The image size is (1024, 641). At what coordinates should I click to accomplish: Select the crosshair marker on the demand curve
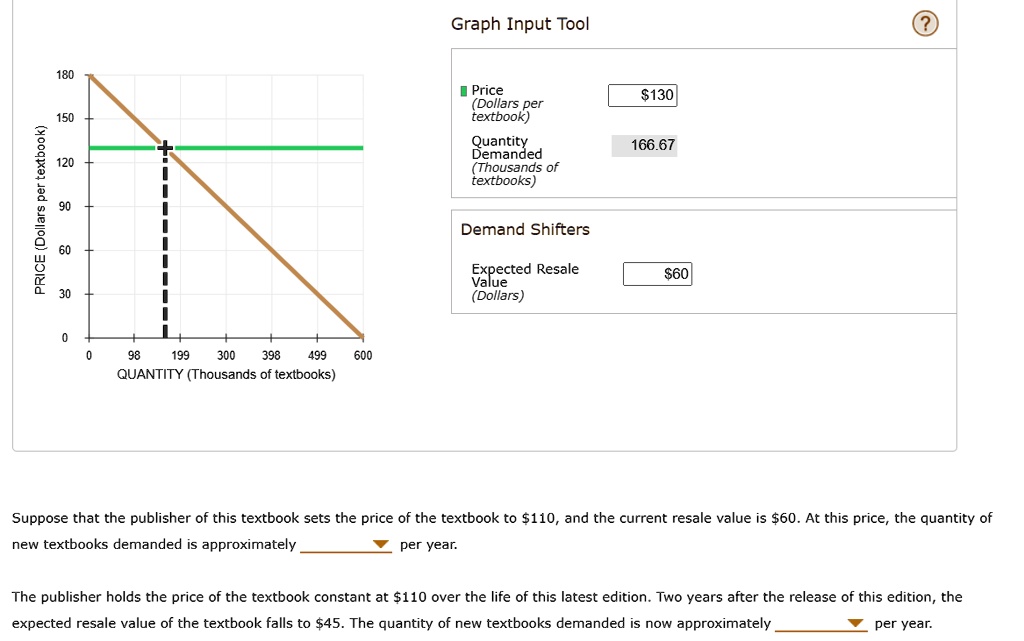pyautogui.click(x=164, y=146)
